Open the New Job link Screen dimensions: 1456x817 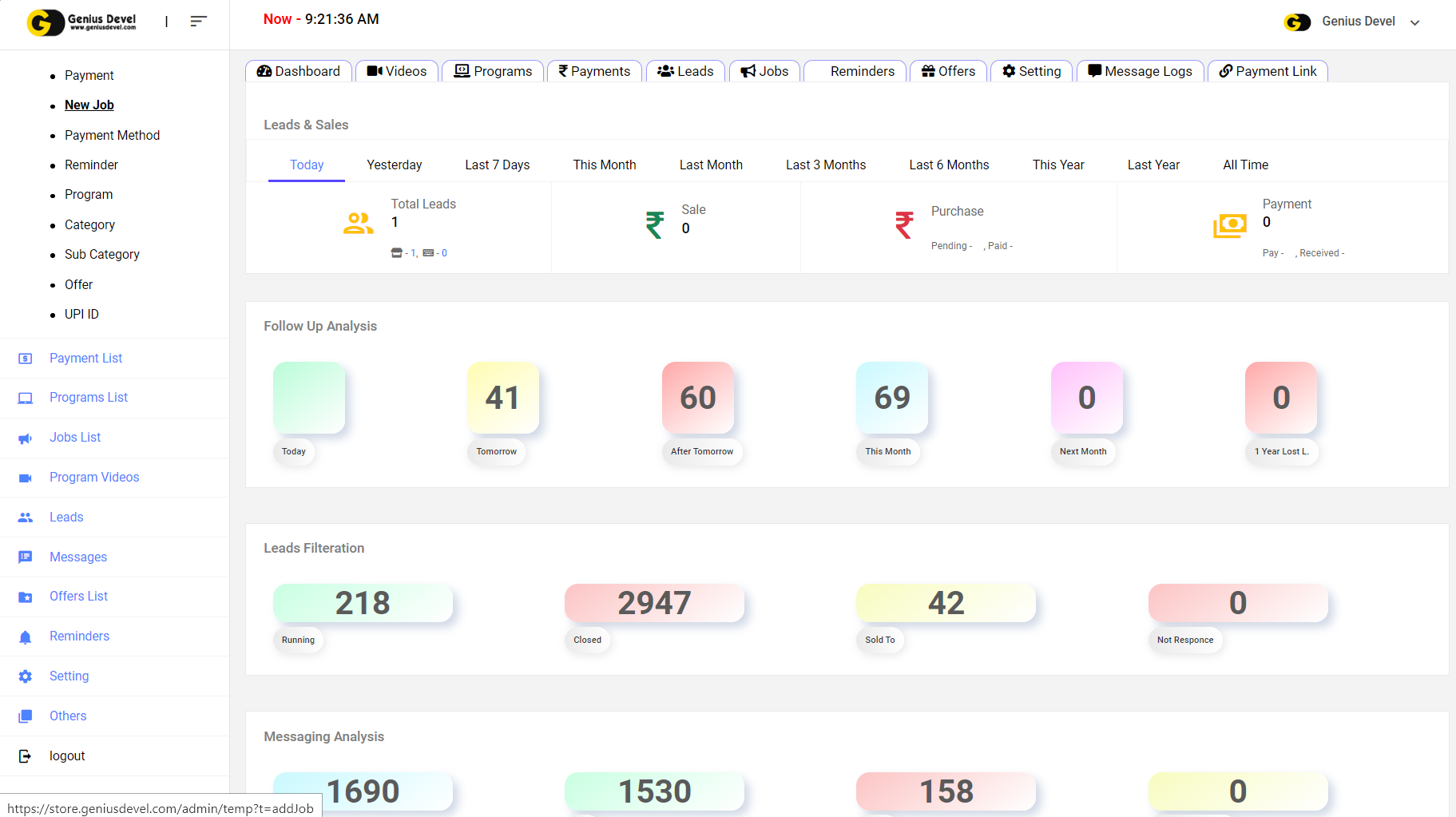(89, 105)
